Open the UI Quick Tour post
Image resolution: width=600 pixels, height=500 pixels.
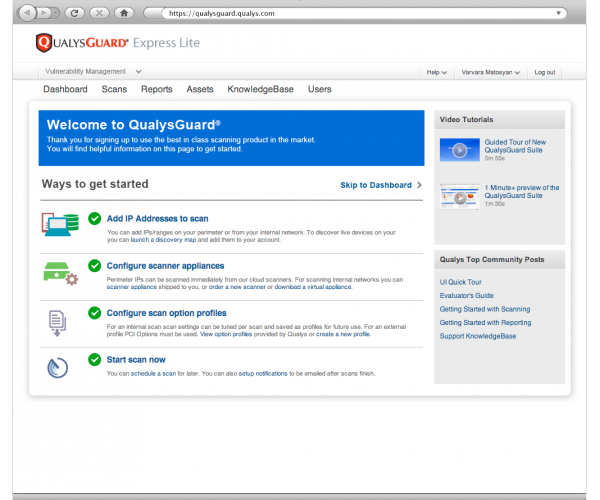460,282
